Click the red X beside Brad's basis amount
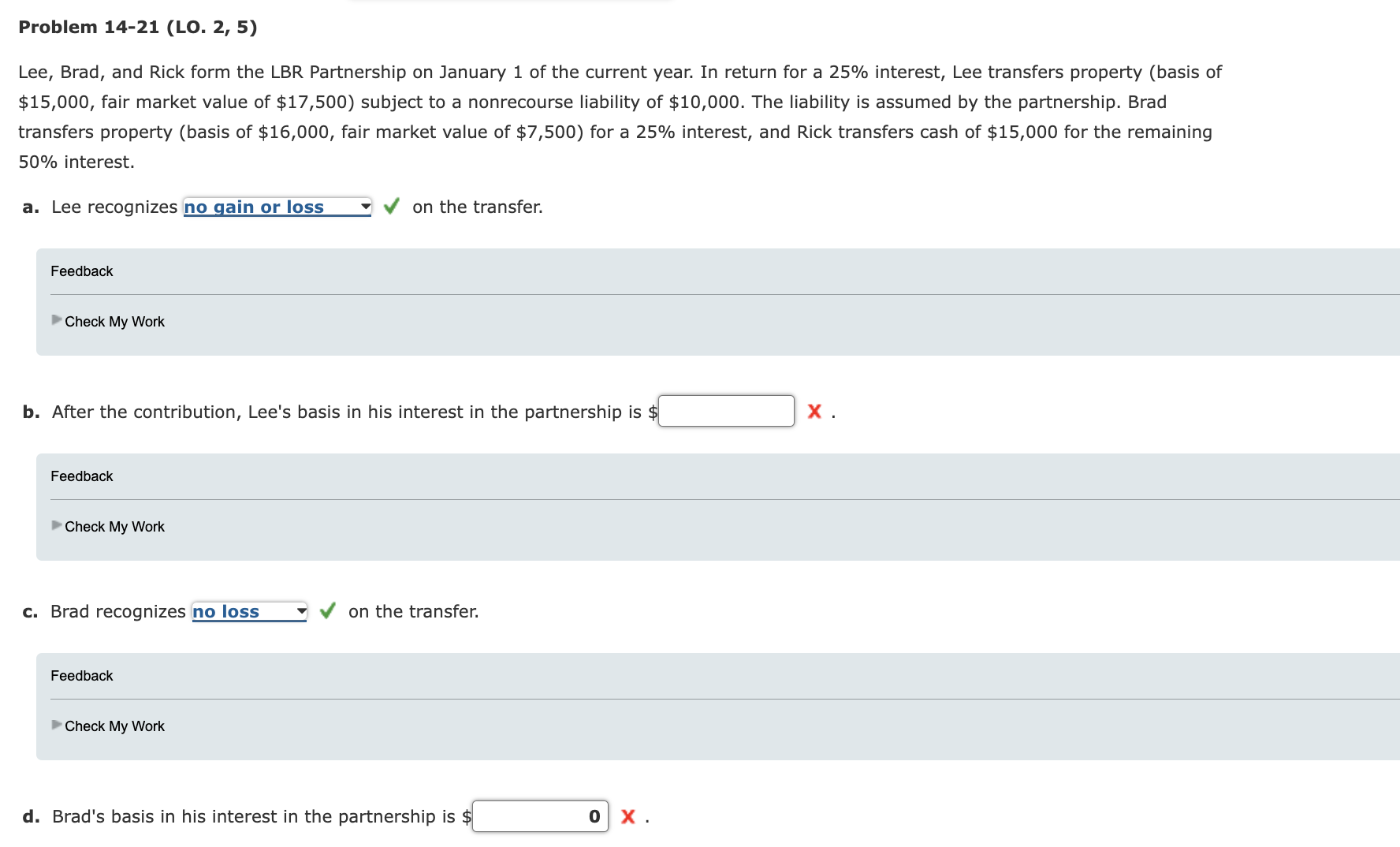Viewport: 1400px width, 847px height. pyautogui.click(x=628, y=816)
